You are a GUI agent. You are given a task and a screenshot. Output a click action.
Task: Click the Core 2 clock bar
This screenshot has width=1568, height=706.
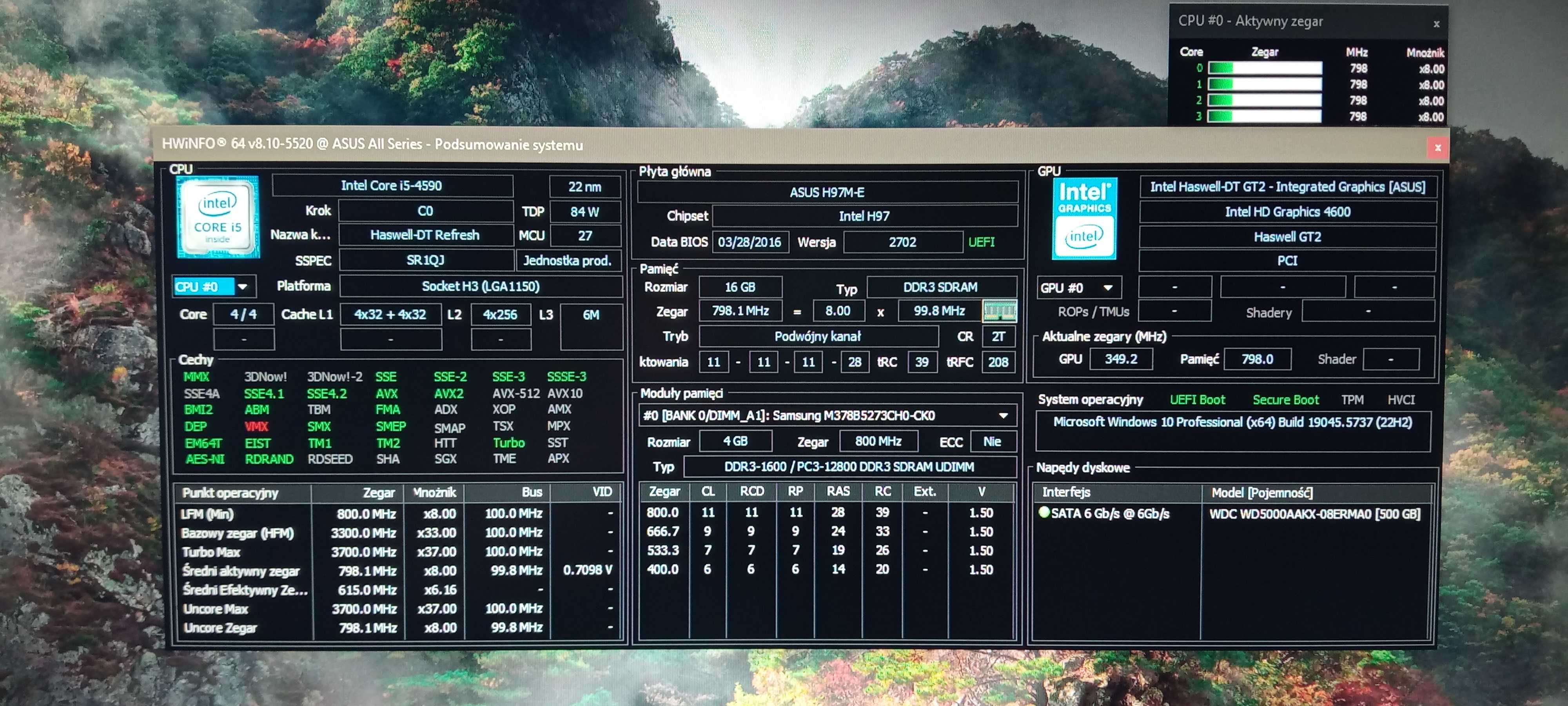pos(1265,100)
